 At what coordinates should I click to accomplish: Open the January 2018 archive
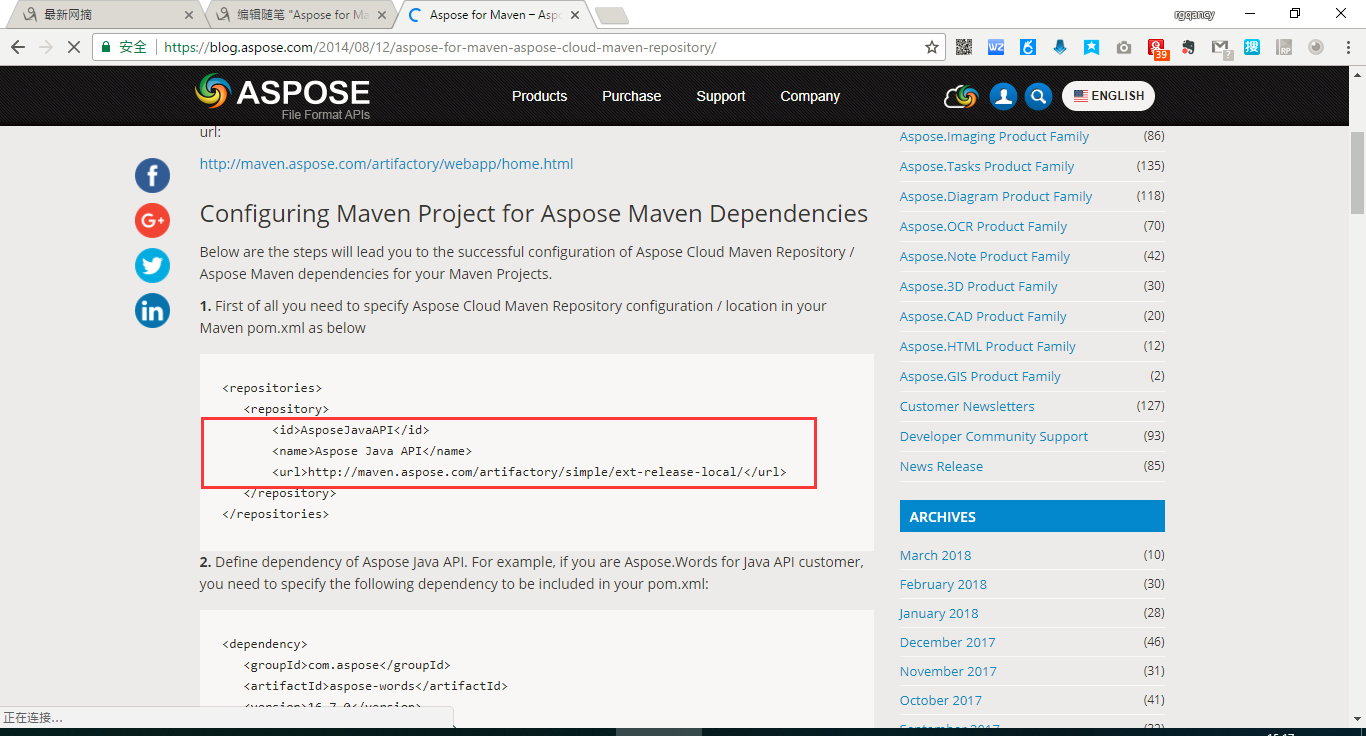click(939, 613)
